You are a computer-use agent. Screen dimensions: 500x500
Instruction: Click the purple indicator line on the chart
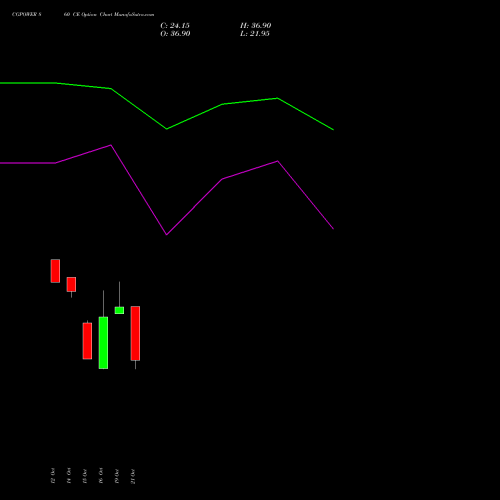[x=167, y=234]
